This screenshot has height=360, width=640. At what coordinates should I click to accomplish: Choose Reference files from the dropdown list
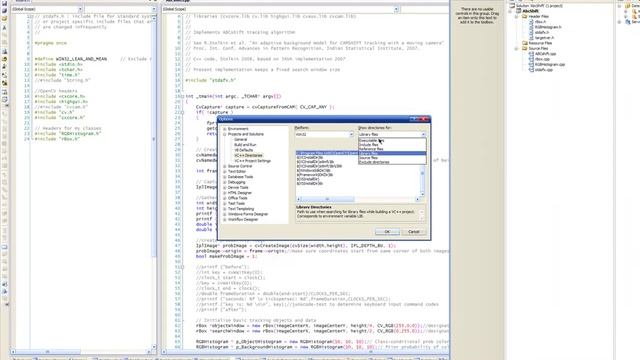(392, 149)
